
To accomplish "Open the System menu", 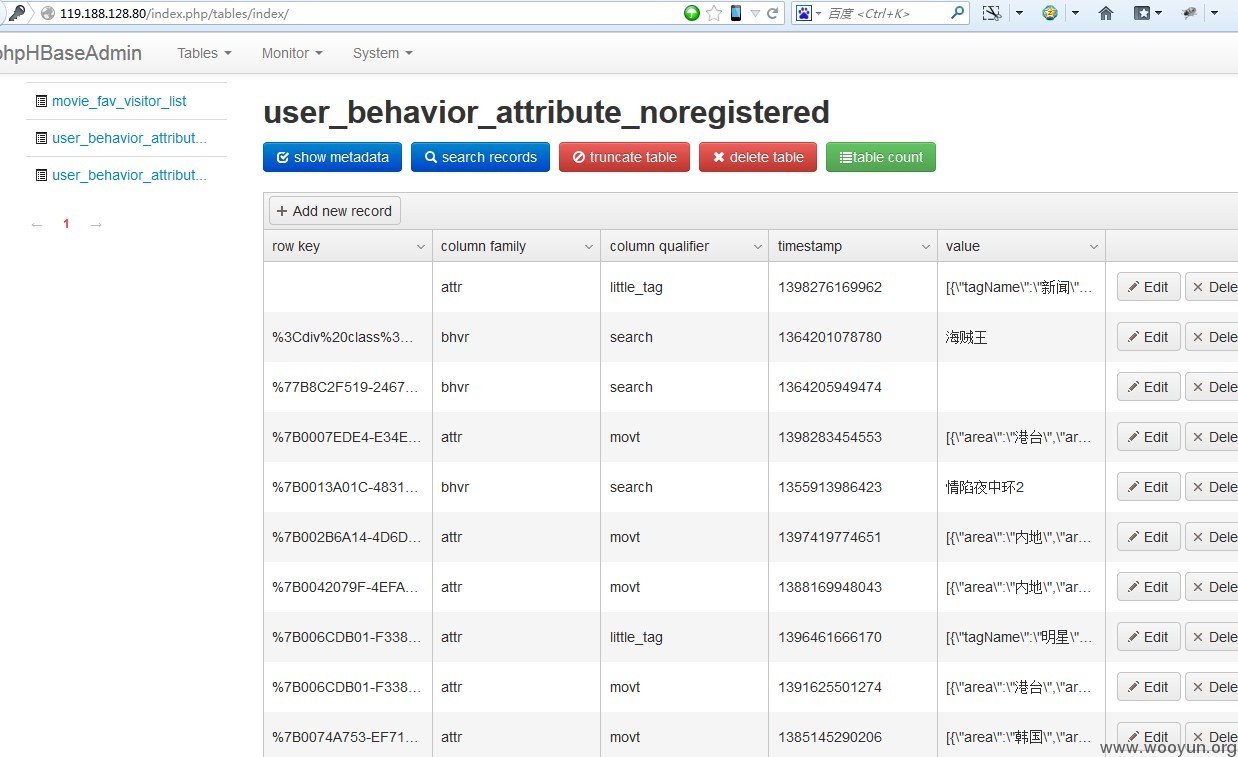I will (x=381, y=53).
